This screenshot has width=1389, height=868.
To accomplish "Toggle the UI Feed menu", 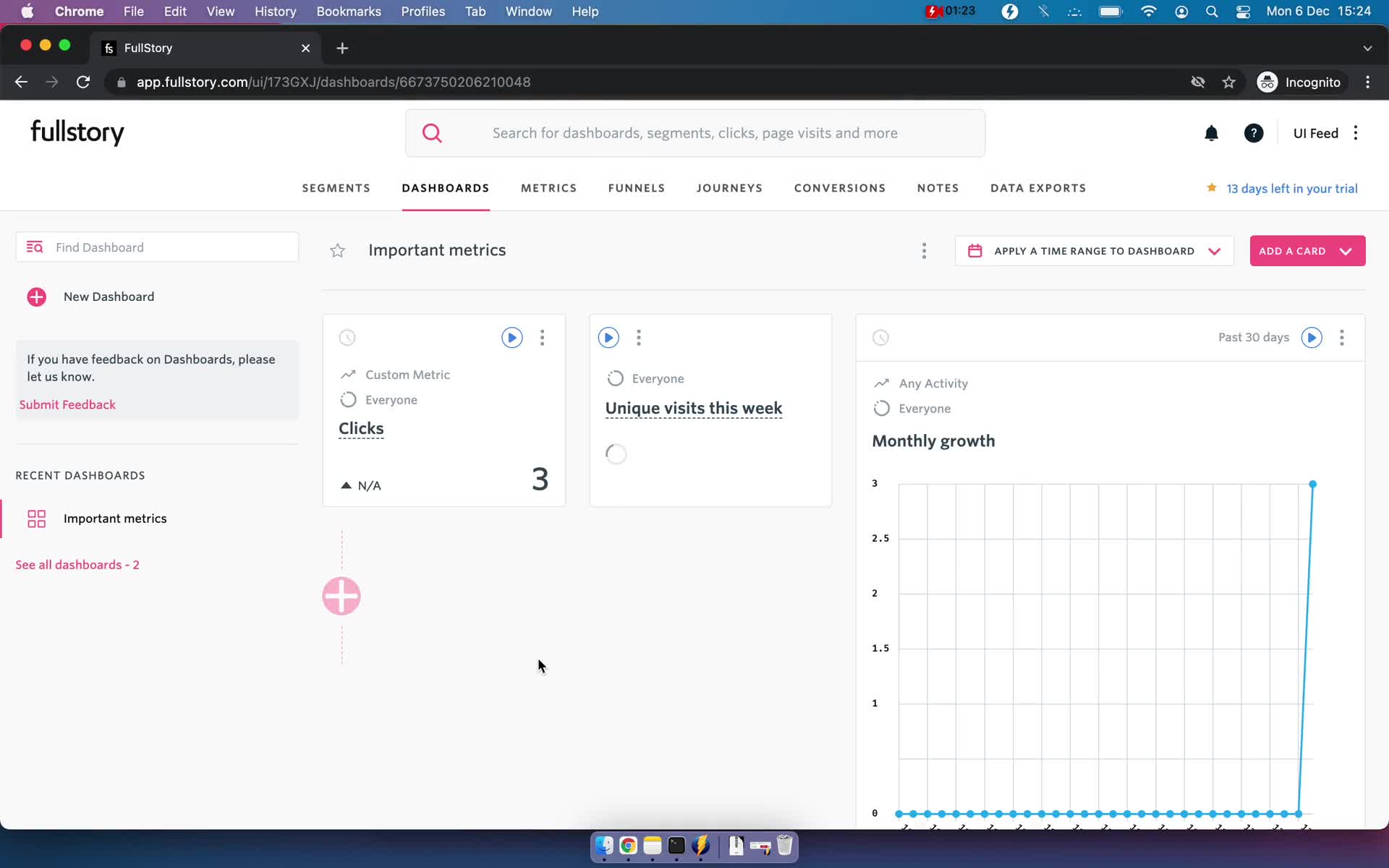I will [x=1356, y=132].
